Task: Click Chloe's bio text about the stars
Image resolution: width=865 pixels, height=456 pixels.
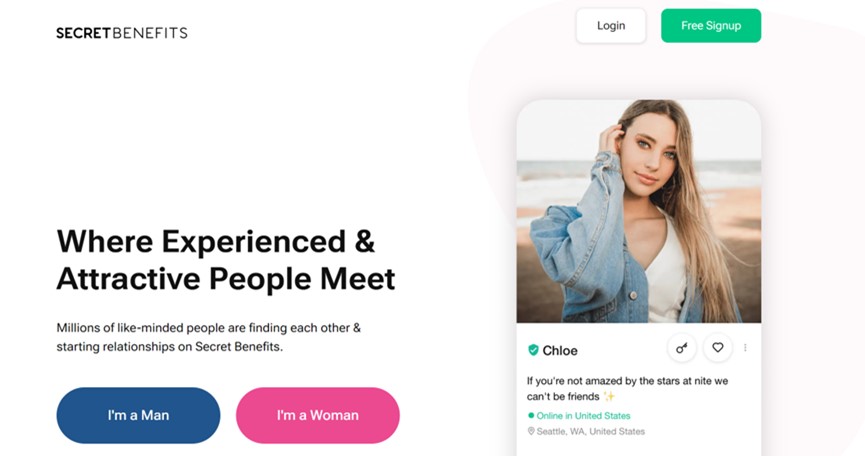Action: point(627,389)
